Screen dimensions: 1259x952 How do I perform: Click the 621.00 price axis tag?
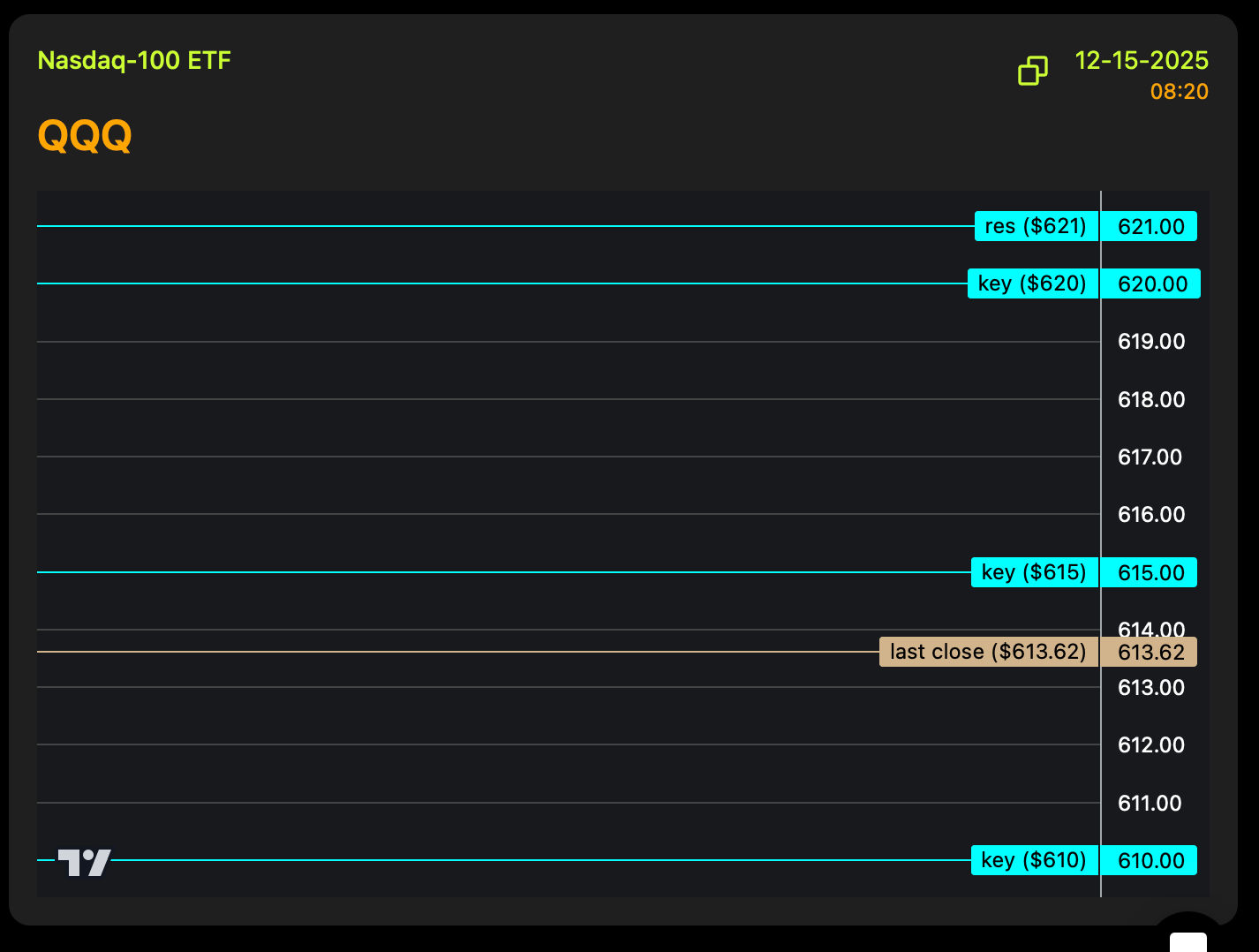1150,227
